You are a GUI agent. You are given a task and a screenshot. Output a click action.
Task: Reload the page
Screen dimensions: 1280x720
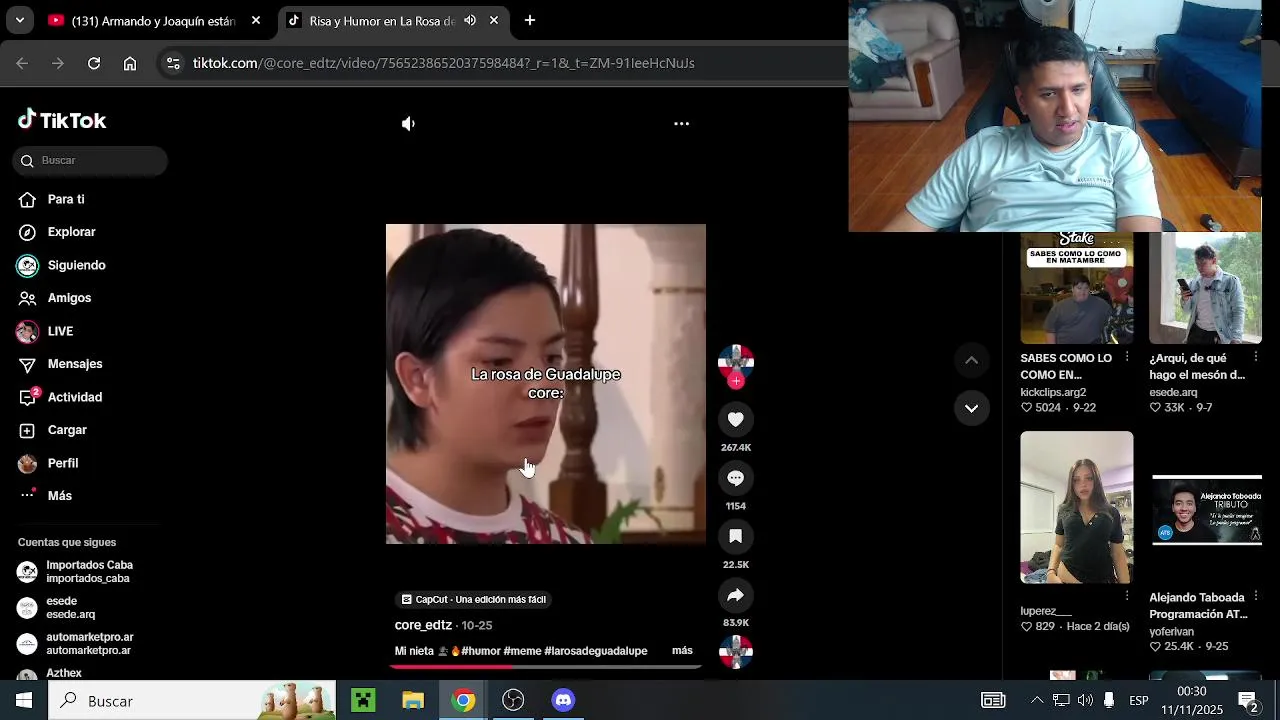click(x=94, y=63)
